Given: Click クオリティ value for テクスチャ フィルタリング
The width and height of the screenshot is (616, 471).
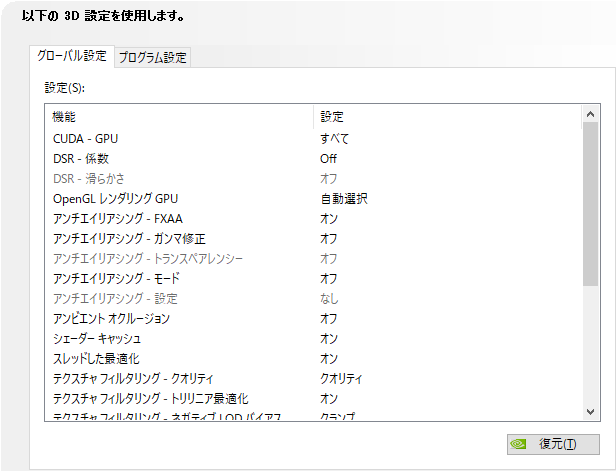Looking at the screenshot, I should [341, 379].
